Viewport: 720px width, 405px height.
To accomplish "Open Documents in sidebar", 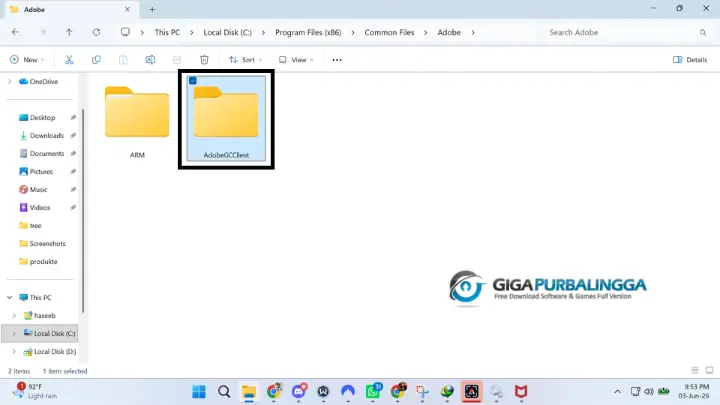I will tap(46, 153).
